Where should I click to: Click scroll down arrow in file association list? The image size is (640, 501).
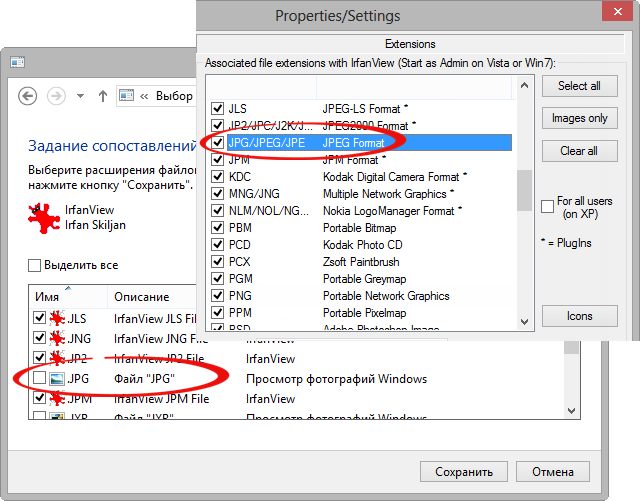571,411
